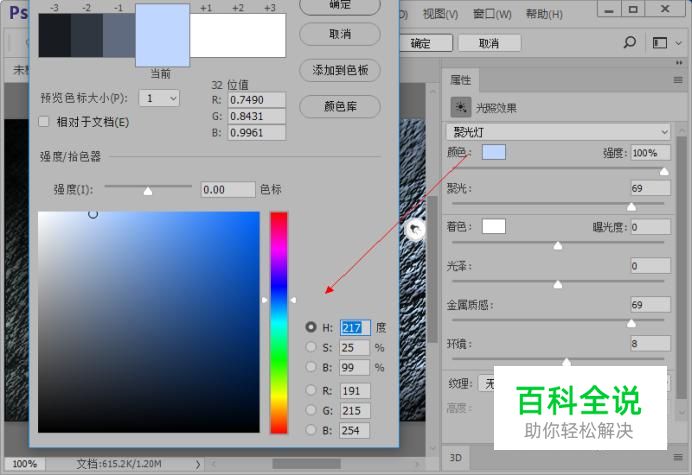Click the Lighting Effects sun icon in Properties
Viewport: 692px width, 475px height.
click(461, 107)
